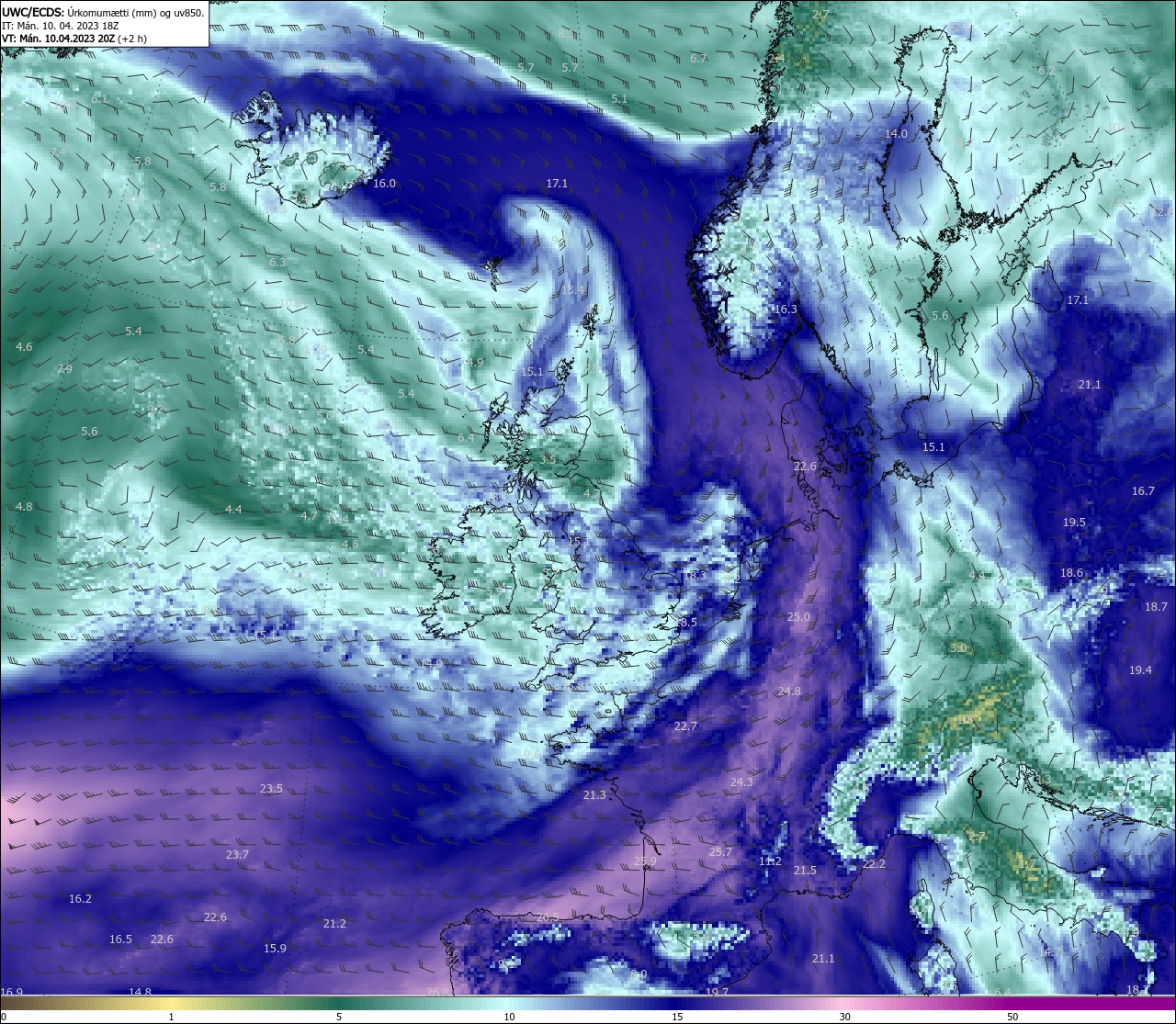Click the 25.7 map value
Viewport: 1176px width, 1024px height.
721,852
